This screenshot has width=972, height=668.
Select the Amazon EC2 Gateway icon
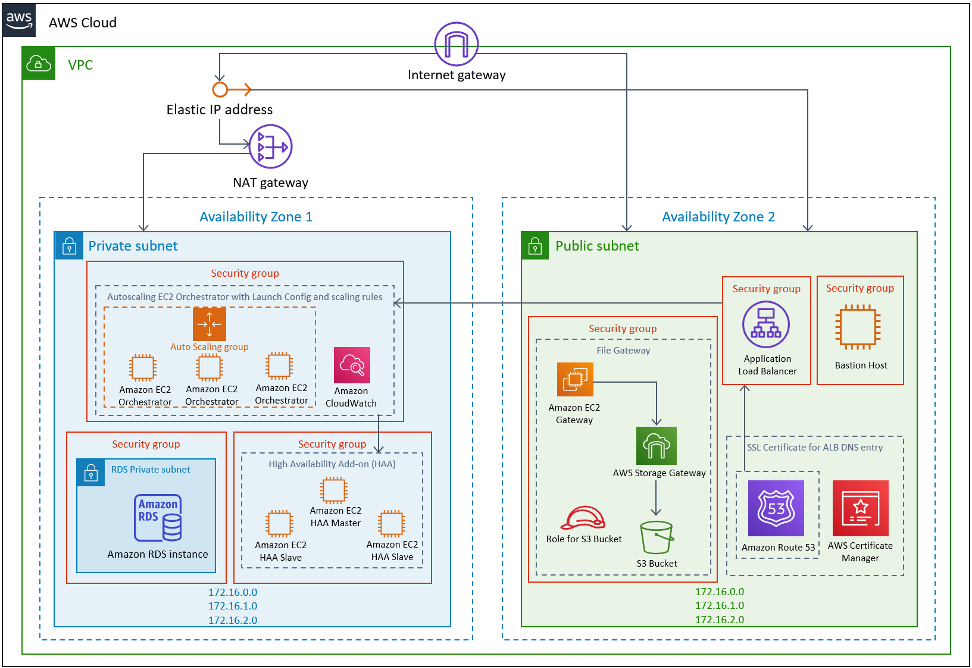click(x=575, y=379)
